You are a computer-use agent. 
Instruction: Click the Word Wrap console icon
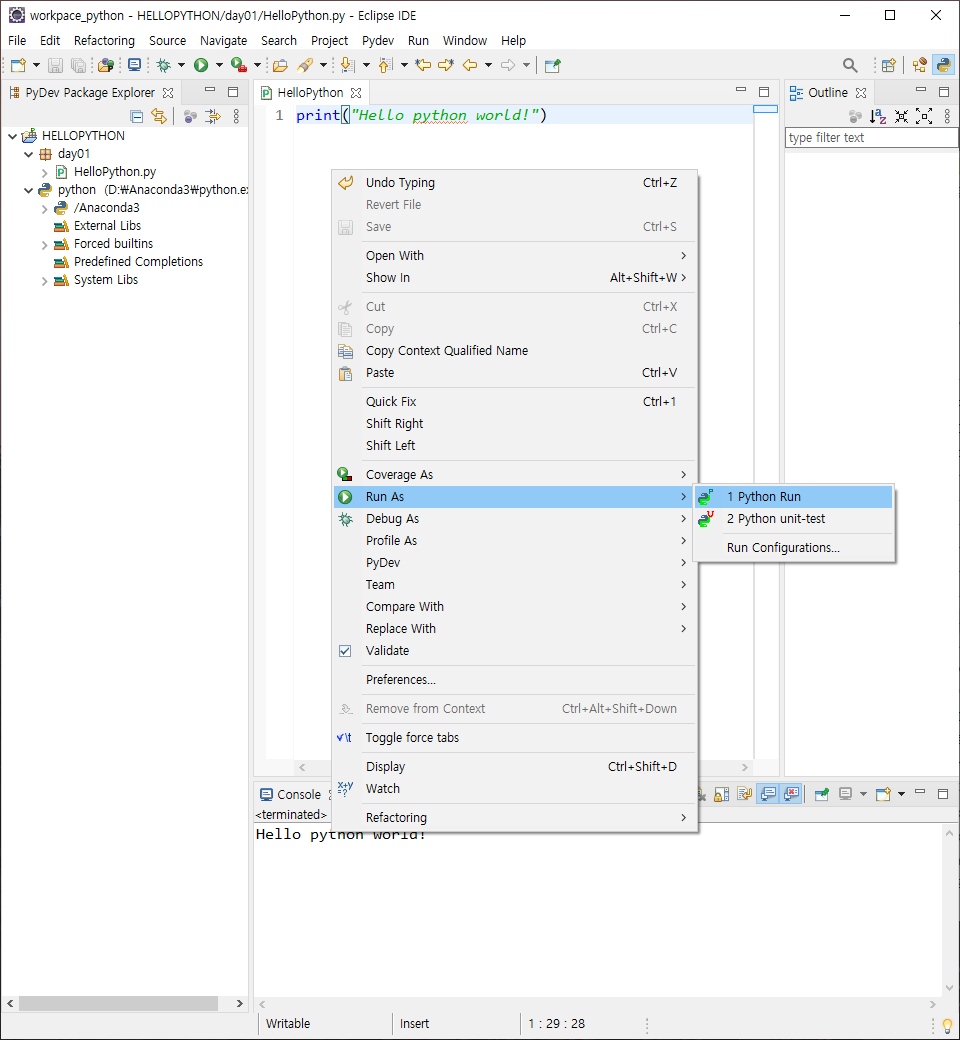coord(744,795)
